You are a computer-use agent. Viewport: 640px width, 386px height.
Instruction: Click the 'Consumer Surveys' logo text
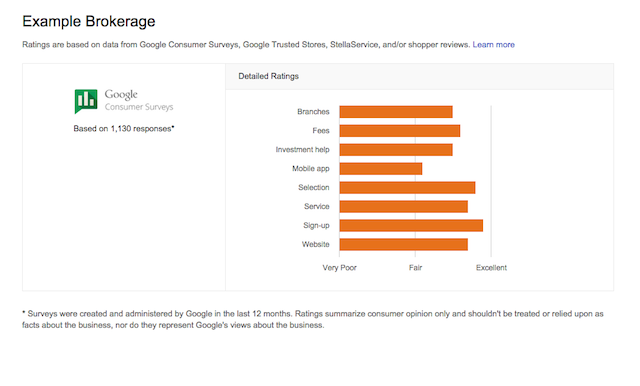tap(139, 107)
